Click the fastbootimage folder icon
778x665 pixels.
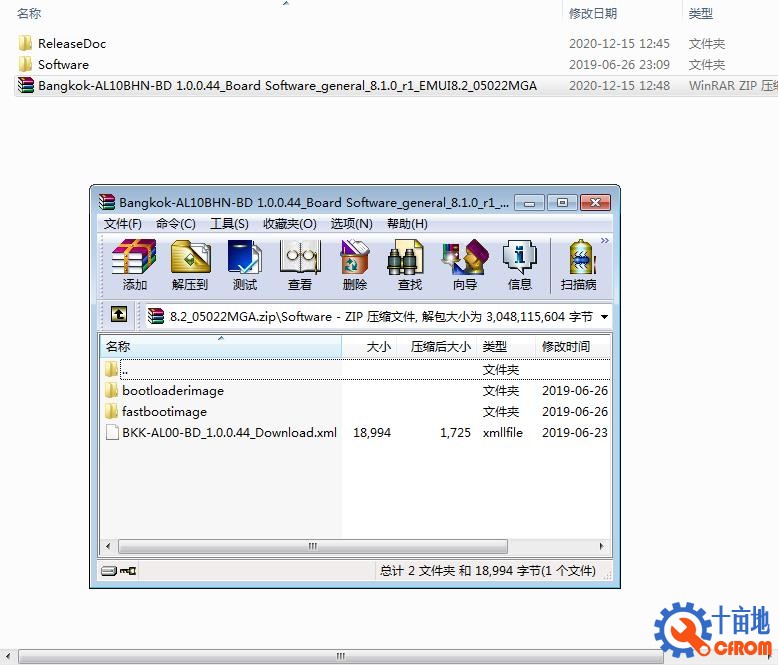pos(112,411)
